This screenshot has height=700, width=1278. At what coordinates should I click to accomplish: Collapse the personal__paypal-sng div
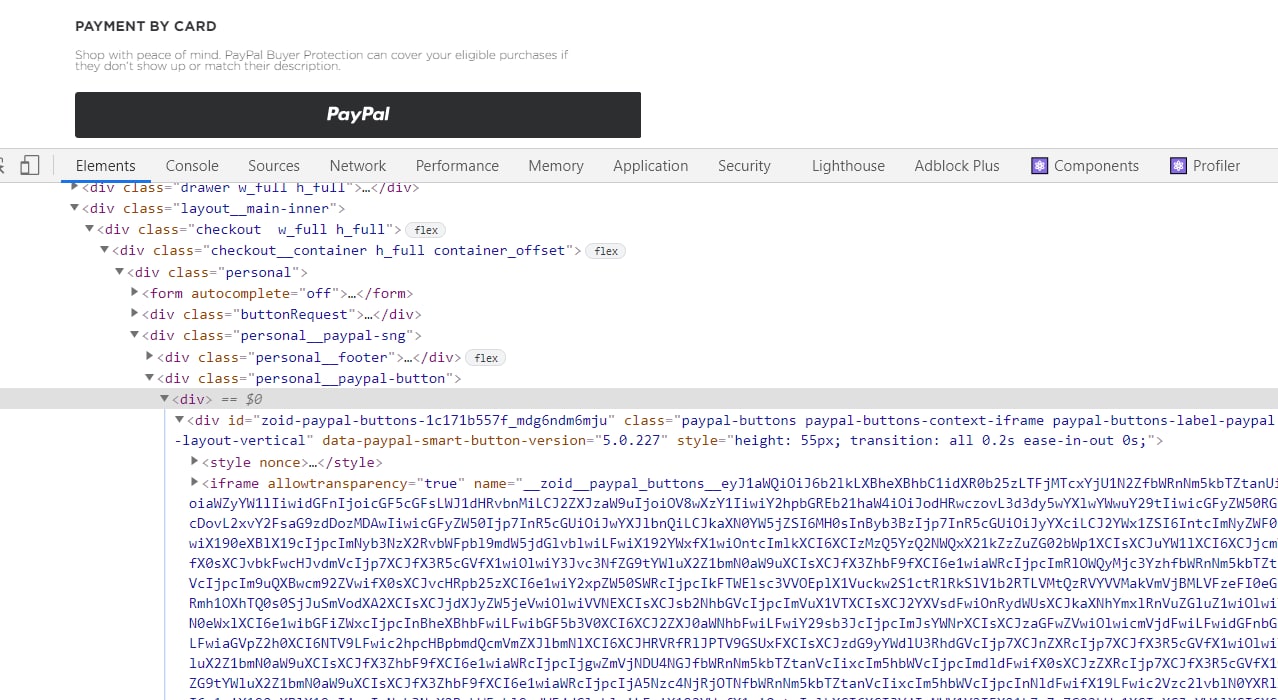pyautogui.click(x=135, y=336)
